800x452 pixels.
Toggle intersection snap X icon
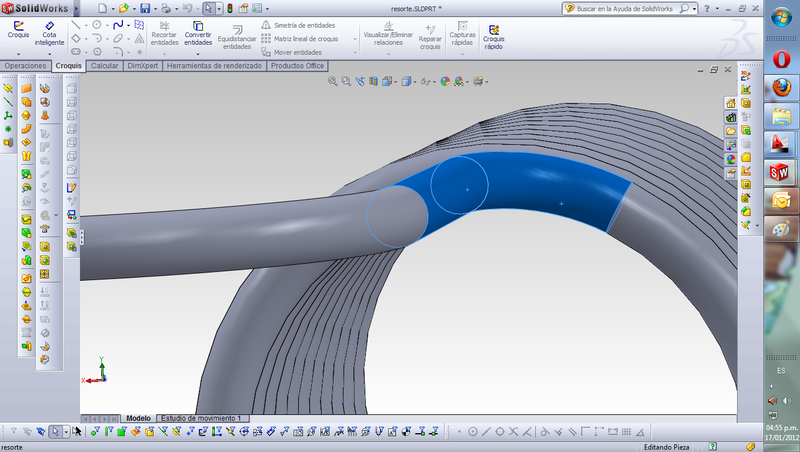[x=513, y=432]
